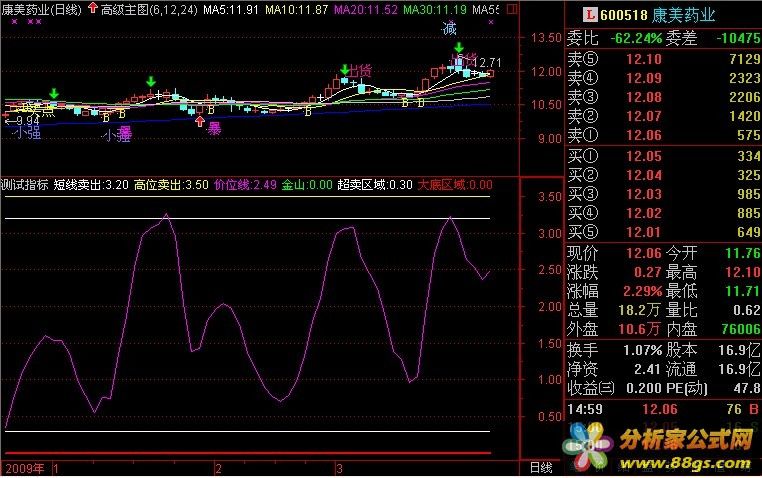Select the MA10:11.87 label
The image size is (762, 478).
coord(296,9)
